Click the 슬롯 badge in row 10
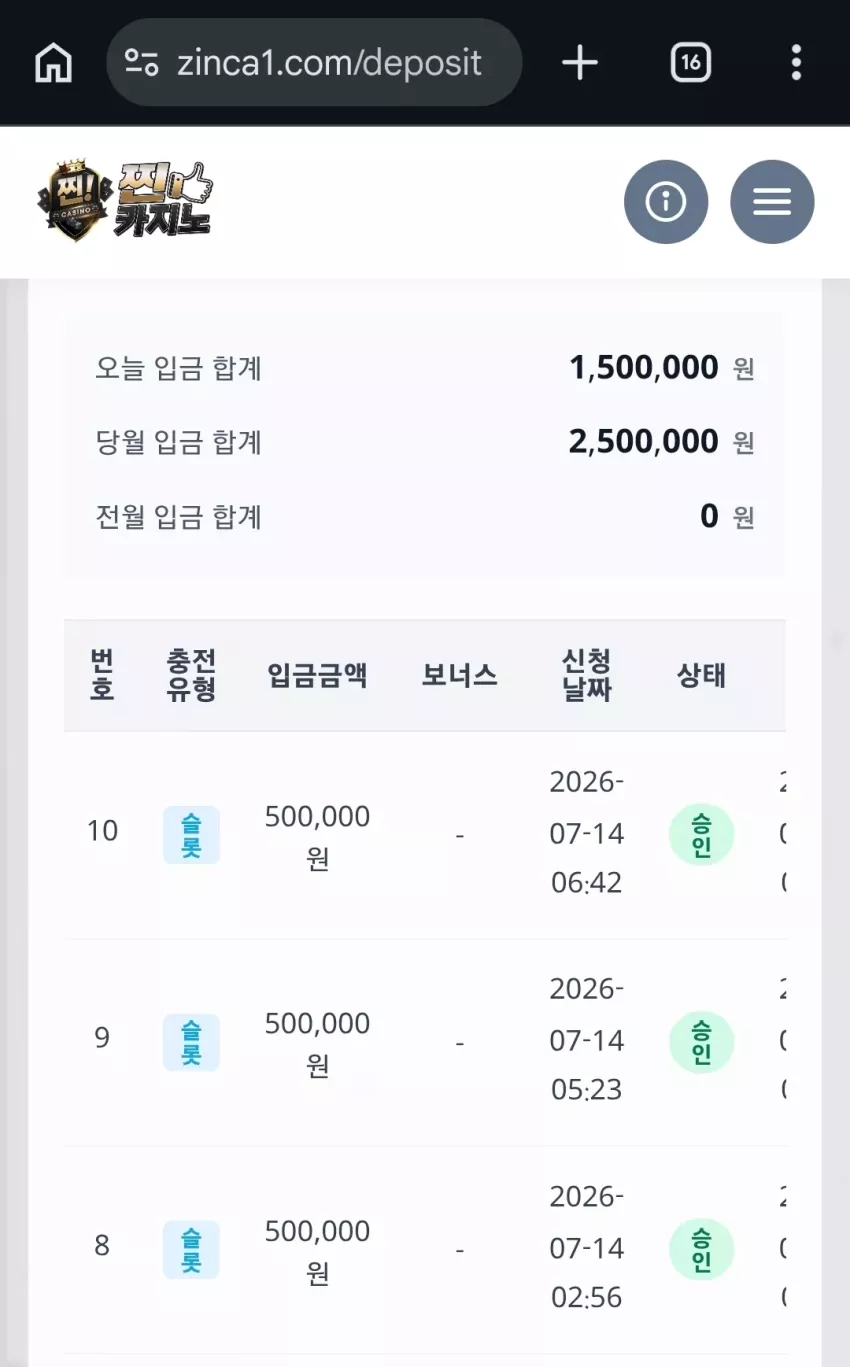The image size is (850, 1367). (x=191, y=835)
